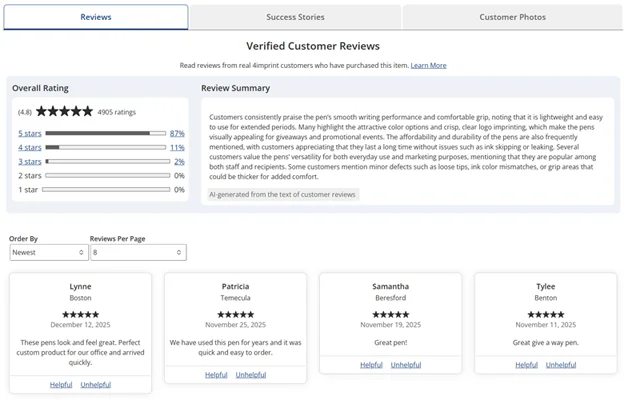This screenshot has width=626, height=400.
Task: Click the date November 11, 2025
Action: 546,325
